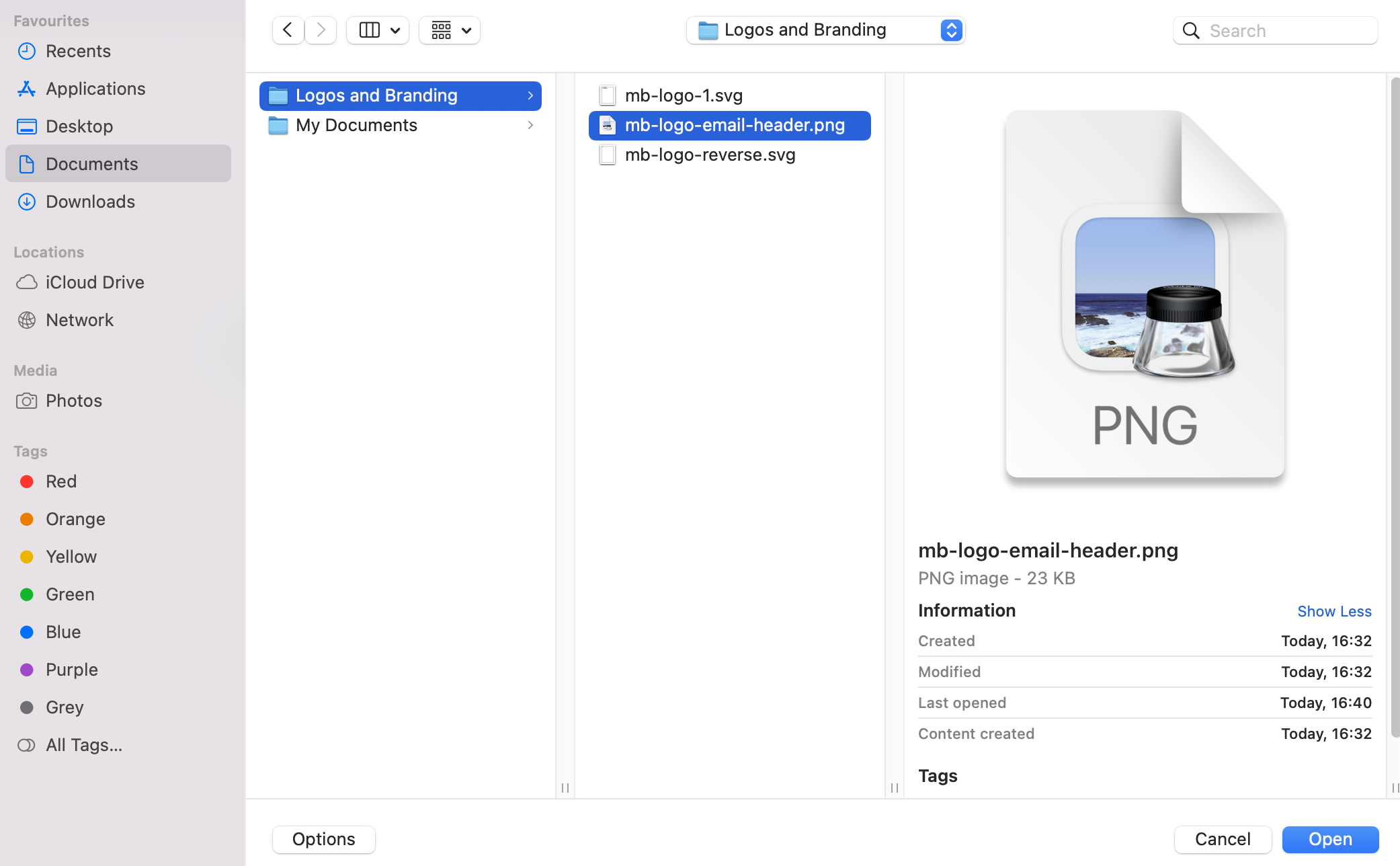1400x866 pixels.
Task: Select the mb-logo-reverse.svg file
Action: [708, 154]
